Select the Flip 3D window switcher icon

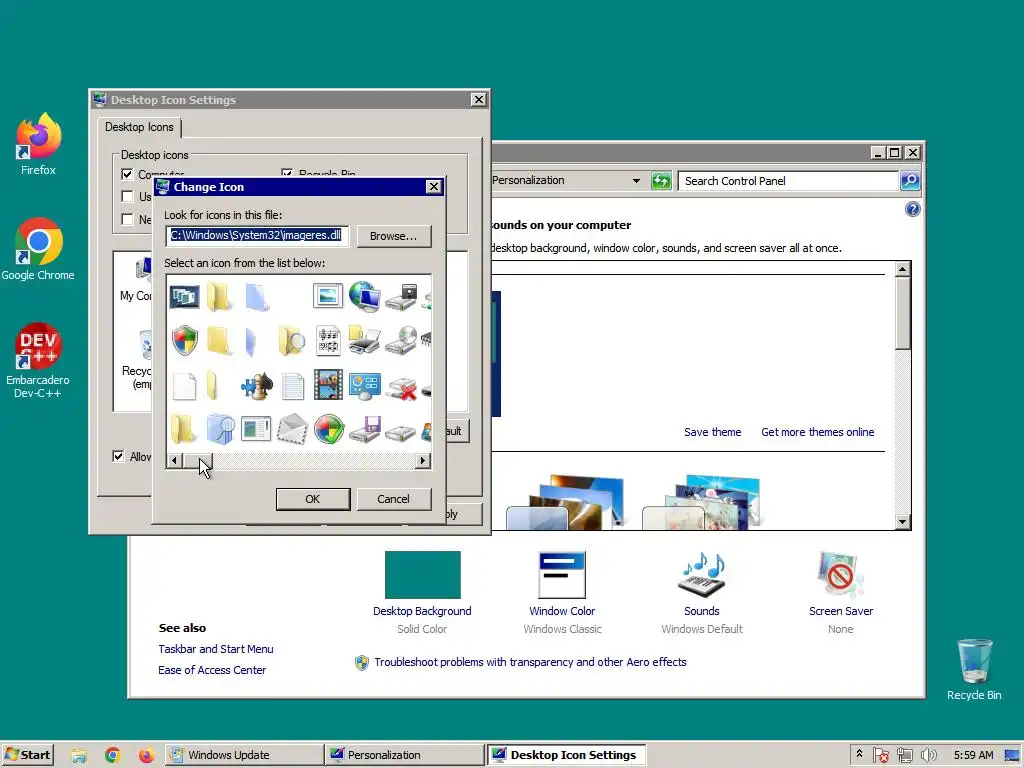184,297
